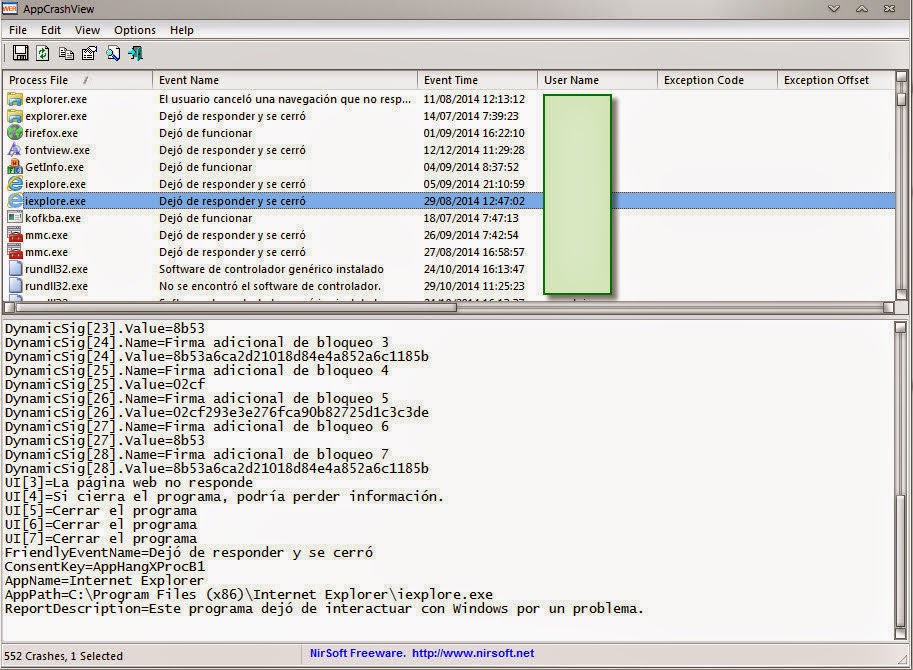Image resolution: width=913 pixels, height=670 pixels.
Task: Click event time 29/08/2014 12:47:02
Action: coord(474,201)
